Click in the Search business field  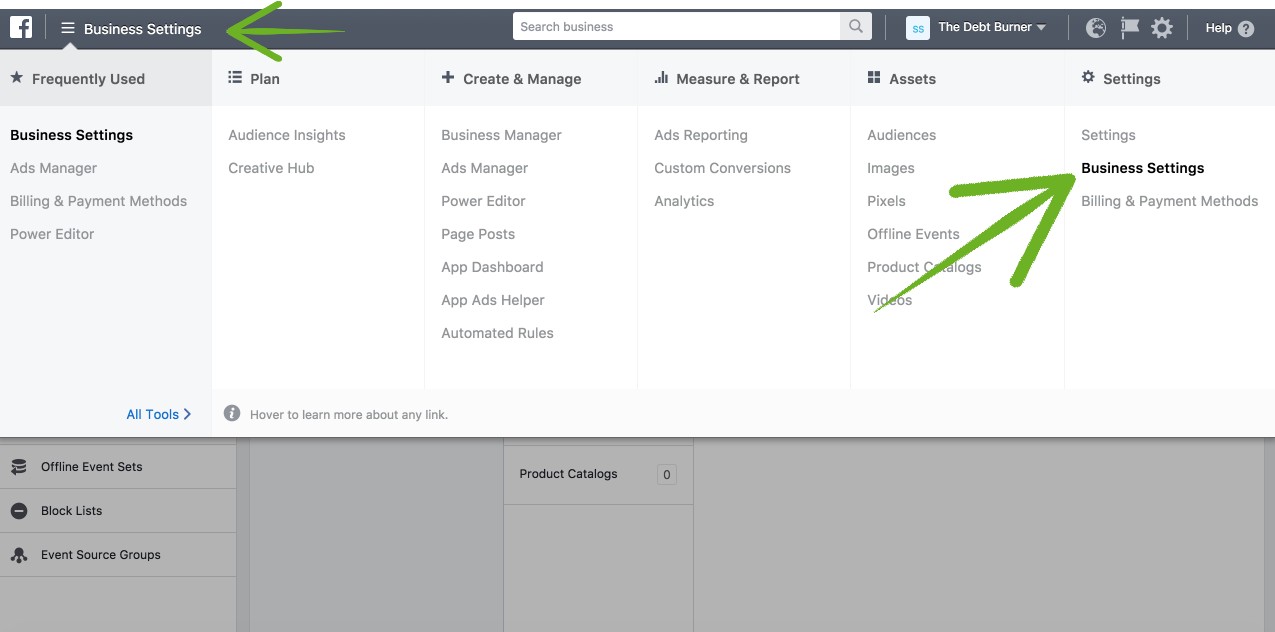pos(677,27)
